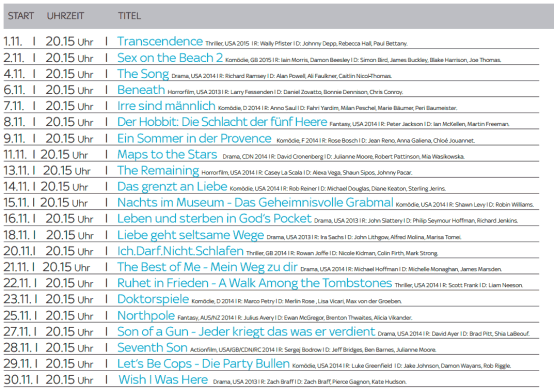This screenshot has height=391, width=554.
Task: Click Maps to the Stars details with David Cronenberg
Action: click(x=343, y=156)
